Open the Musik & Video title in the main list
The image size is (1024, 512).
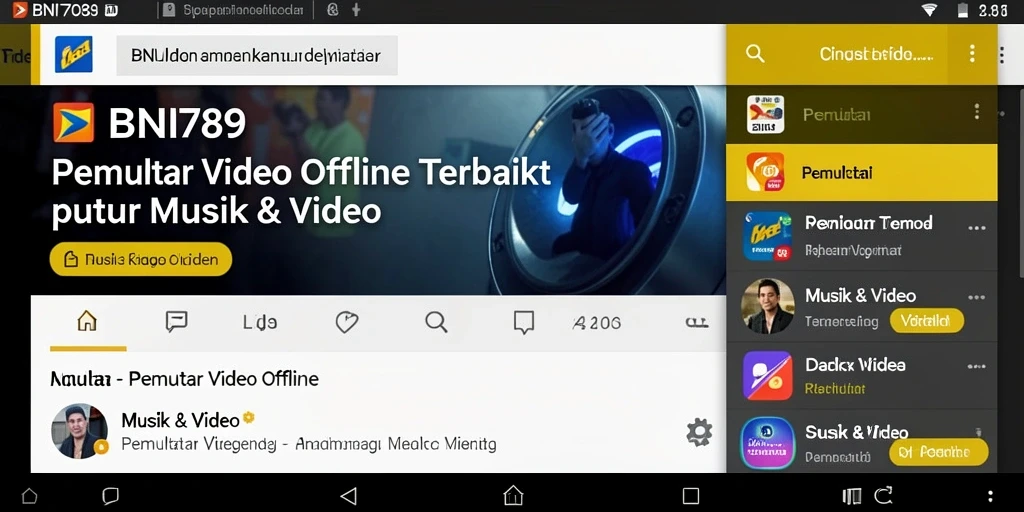click(x=180, y=420)
